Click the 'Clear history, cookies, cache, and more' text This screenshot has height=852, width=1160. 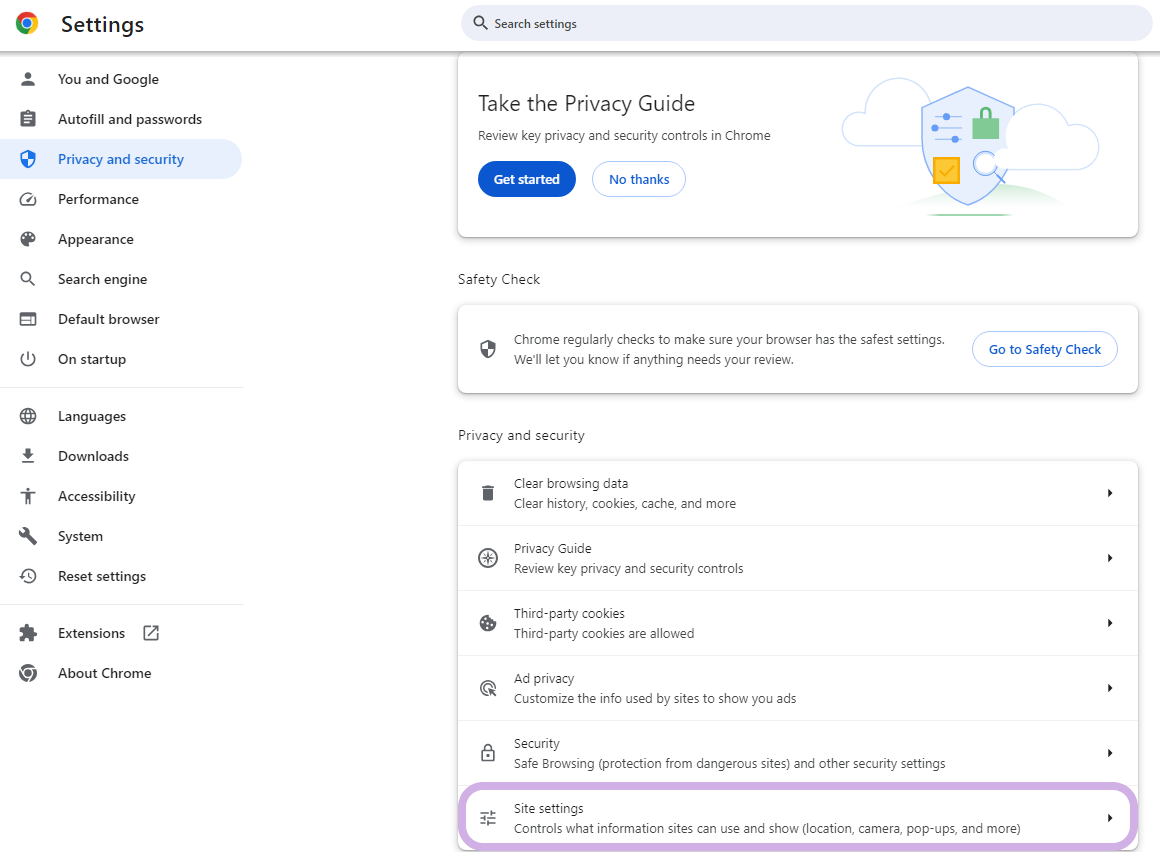tap(625, 504)
